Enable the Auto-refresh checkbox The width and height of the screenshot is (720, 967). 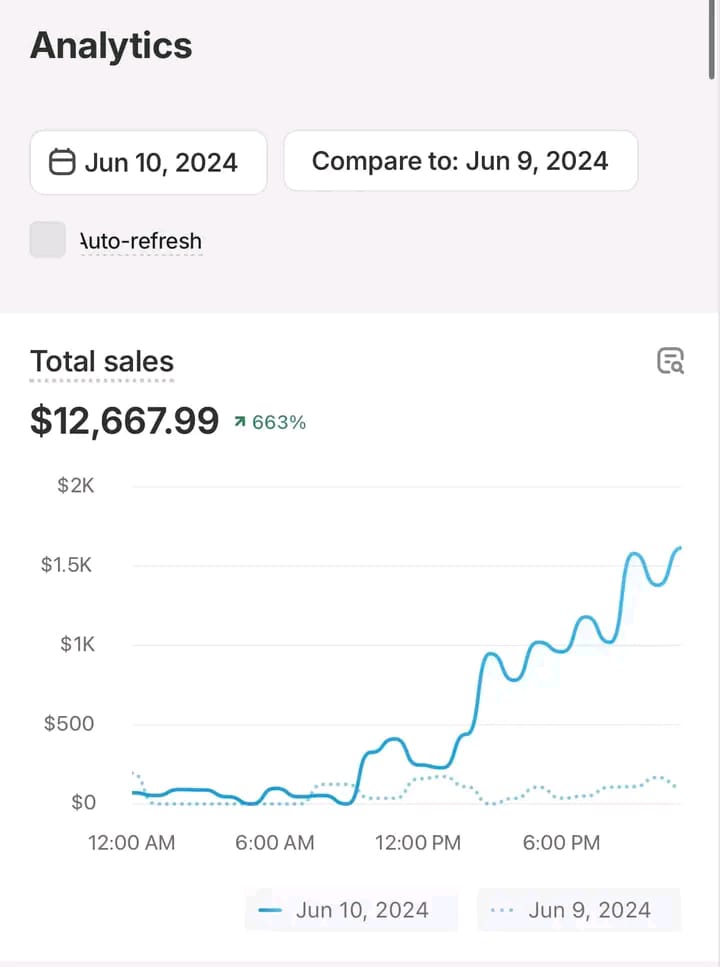tap(48, 240)
